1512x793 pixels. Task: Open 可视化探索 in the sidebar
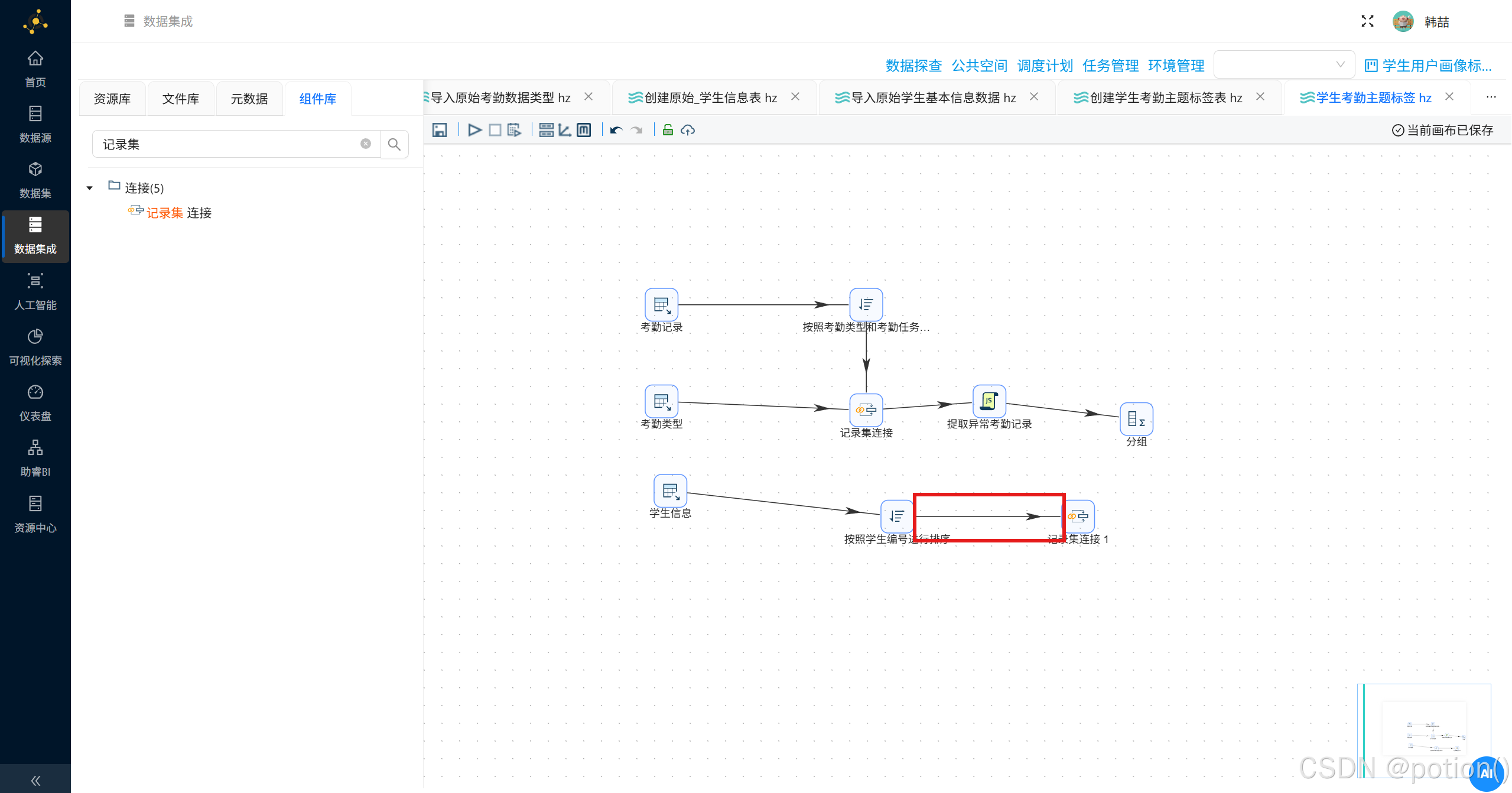tap(35, 347)
